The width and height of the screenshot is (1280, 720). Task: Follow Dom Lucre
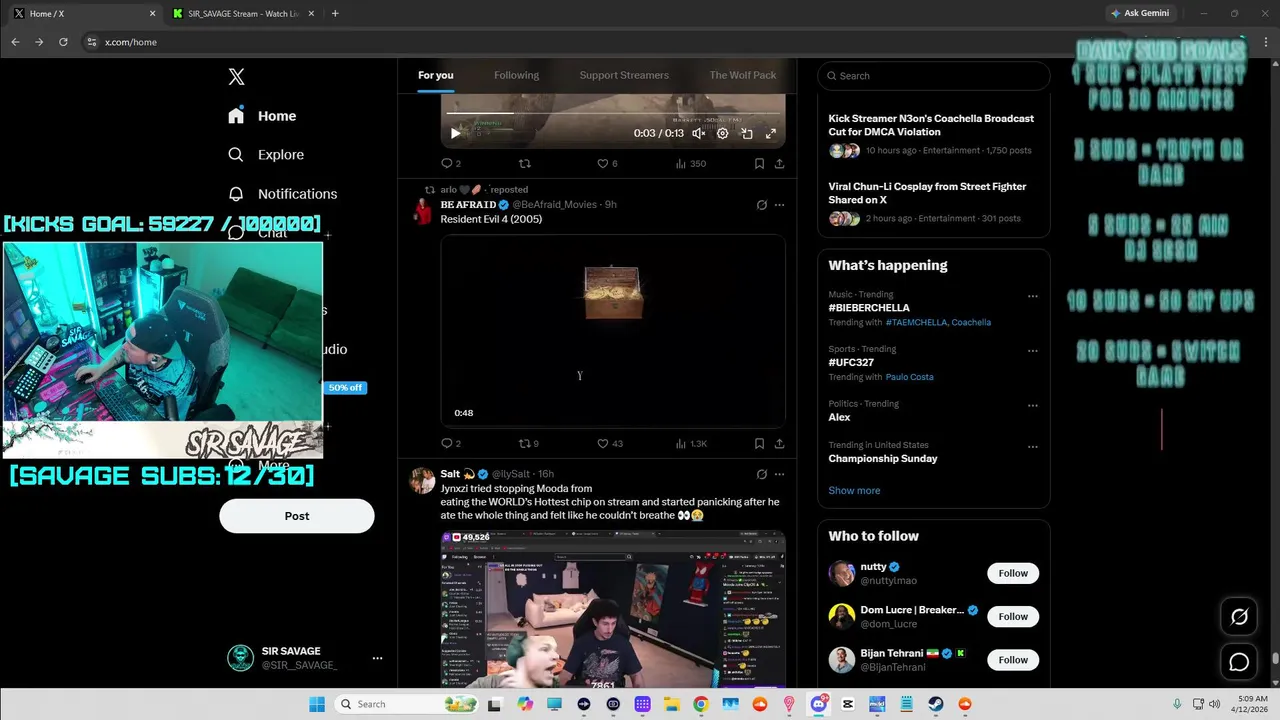click(x=1013, y=616)
